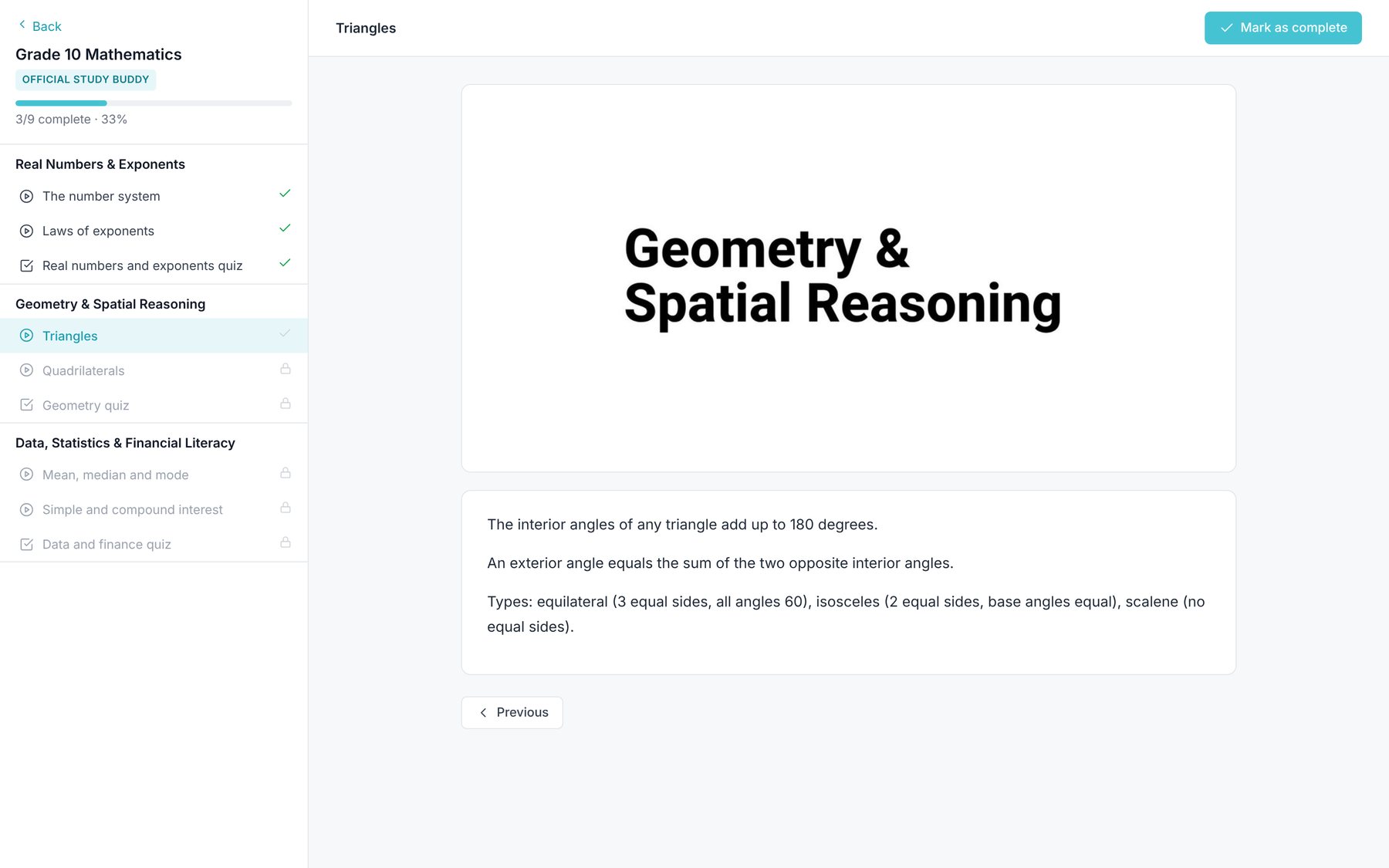Open The number system lesson
1389x868 pixels.
(154, 196)
